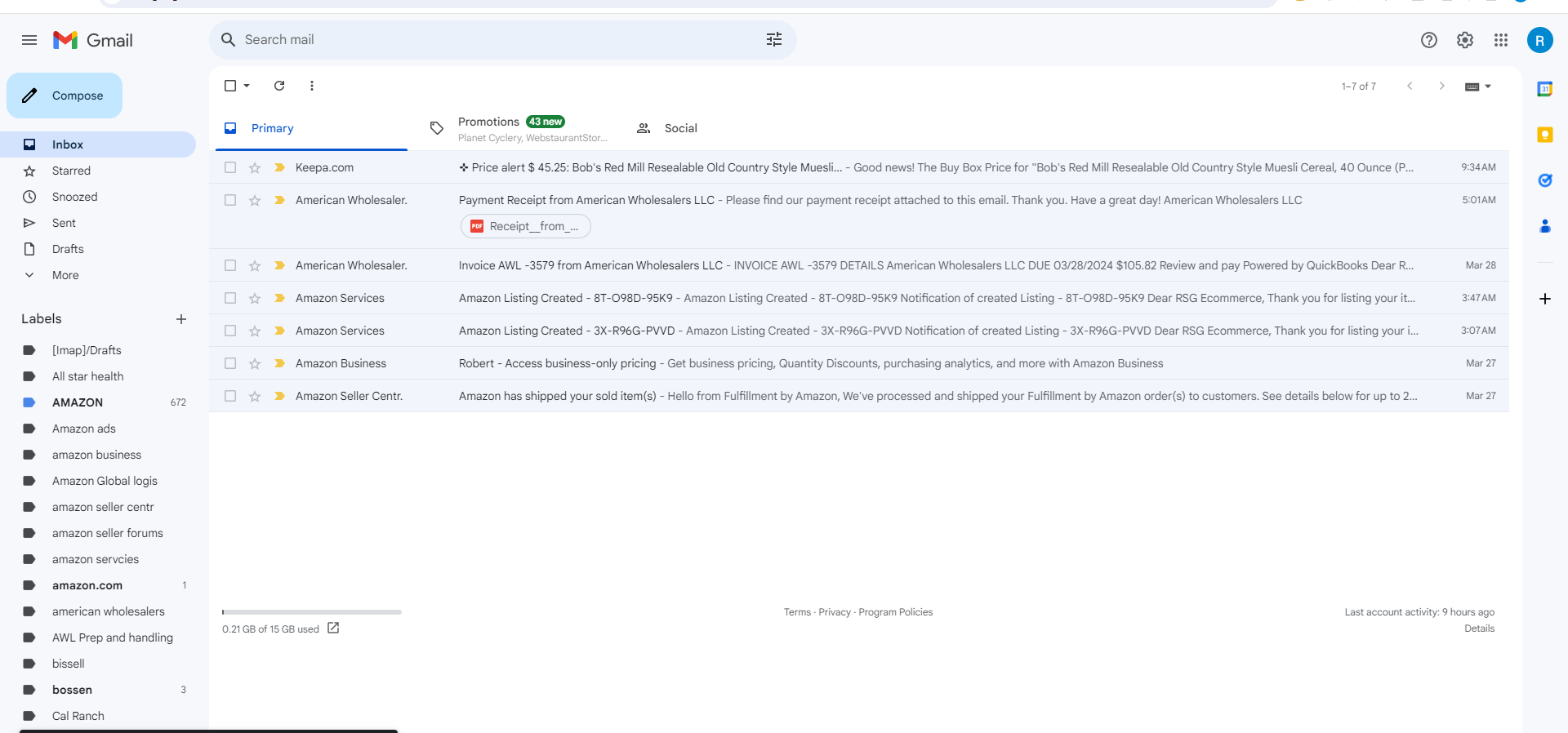Select Amazon Listing 3X-R96G-PVVD email checkbox

click(230, 331)
